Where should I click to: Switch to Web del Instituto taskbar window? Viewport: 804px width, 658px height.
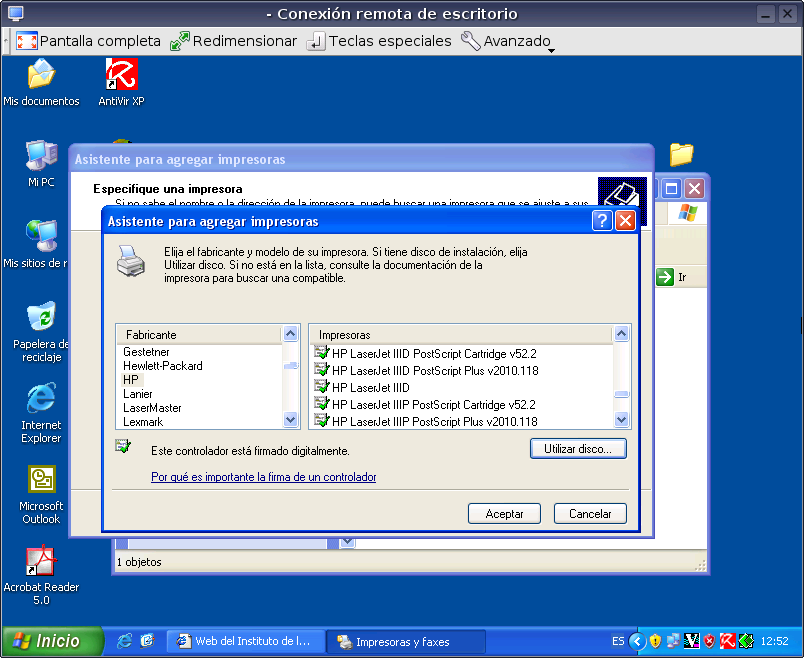[x=245, y=641]
